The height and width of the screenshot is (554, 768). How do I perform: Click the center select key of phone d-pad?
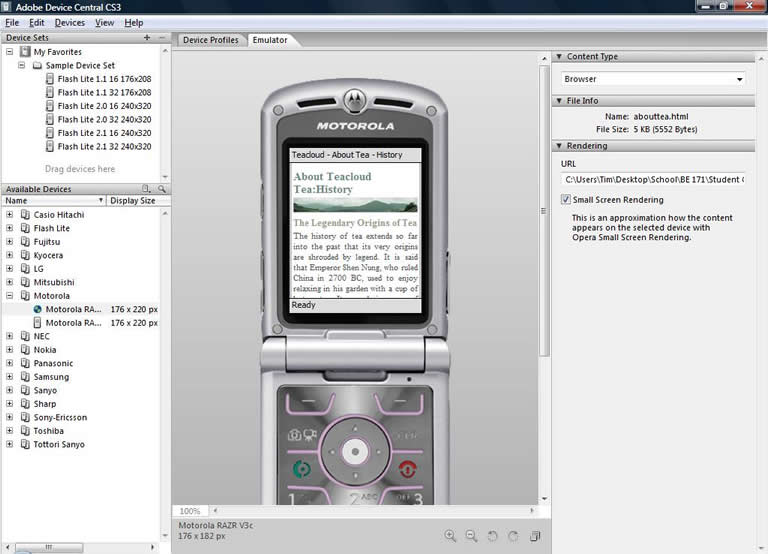click(355, 451)
